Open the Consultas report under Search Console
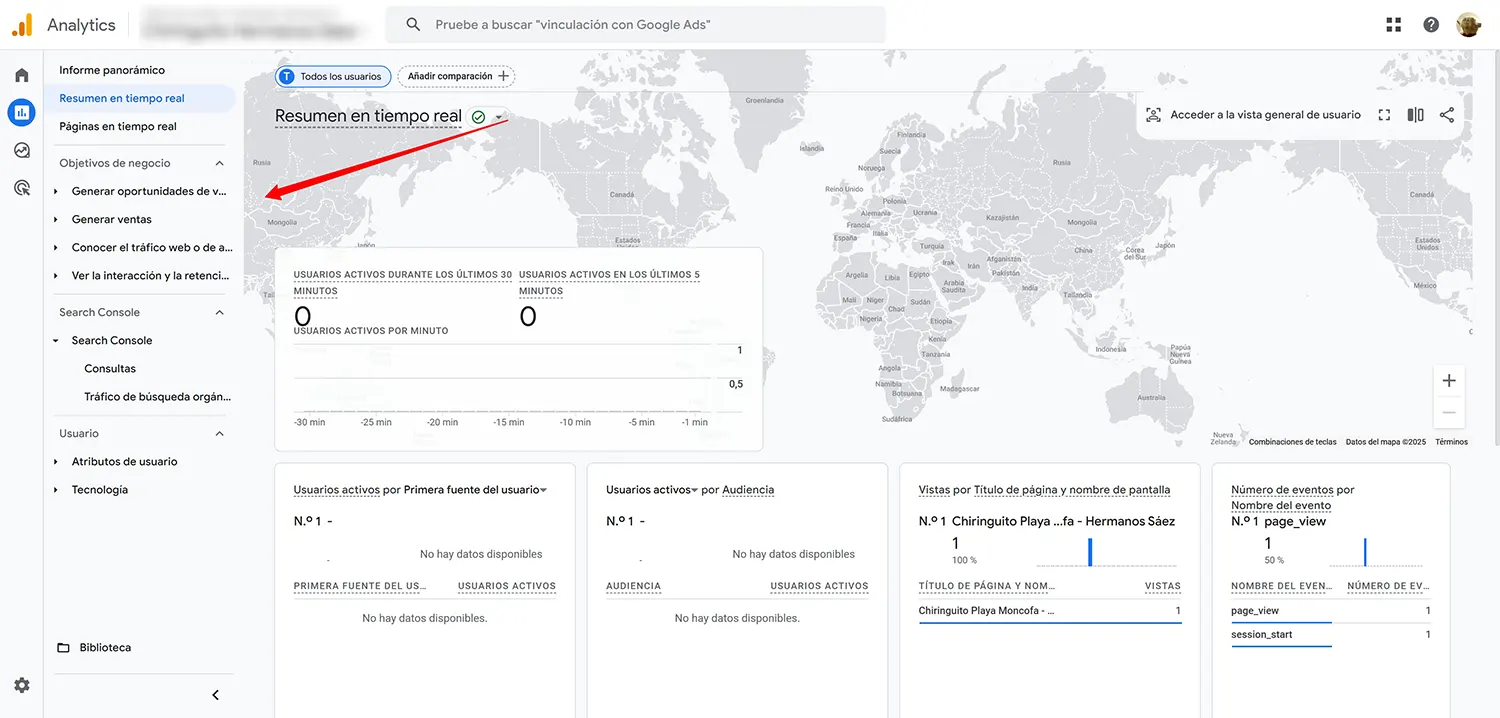The height and width of the screenshot is (718, 1500). click(x=110, y=368)
